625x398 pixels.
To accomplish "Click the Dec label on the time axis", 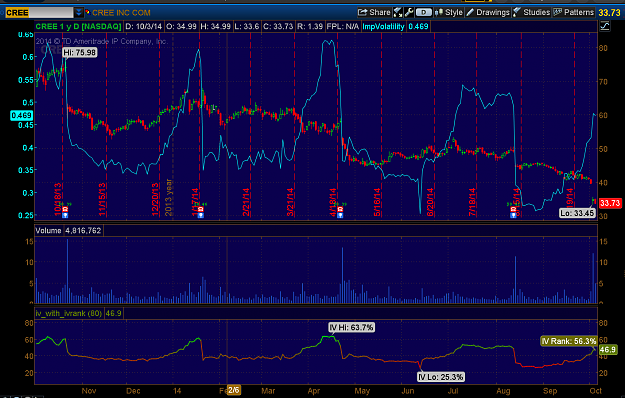I will pyautogui.click(x=133, y=391).
